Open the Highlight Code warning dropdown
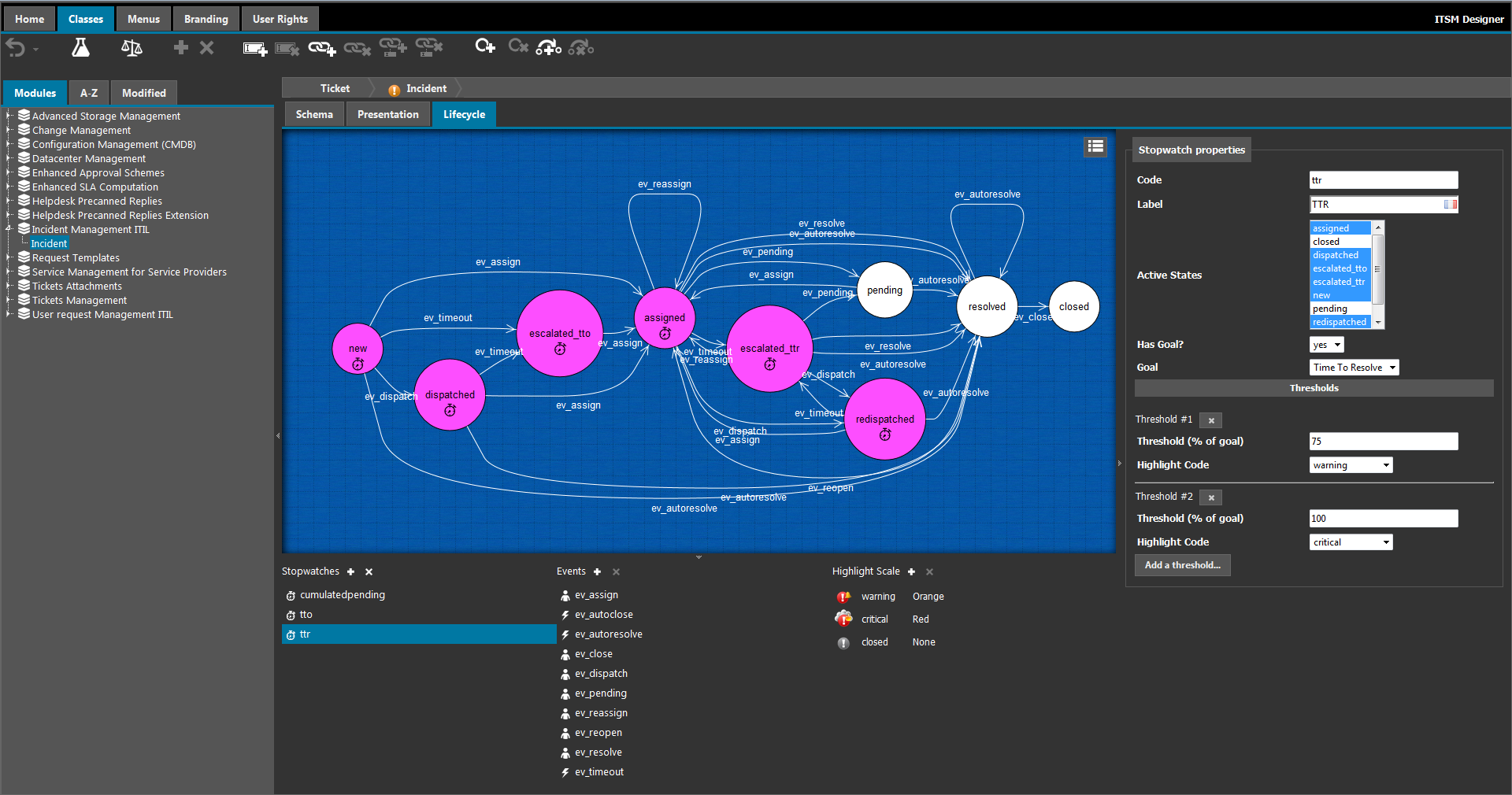The image size is (1512, 795). tap(1350, 464)
